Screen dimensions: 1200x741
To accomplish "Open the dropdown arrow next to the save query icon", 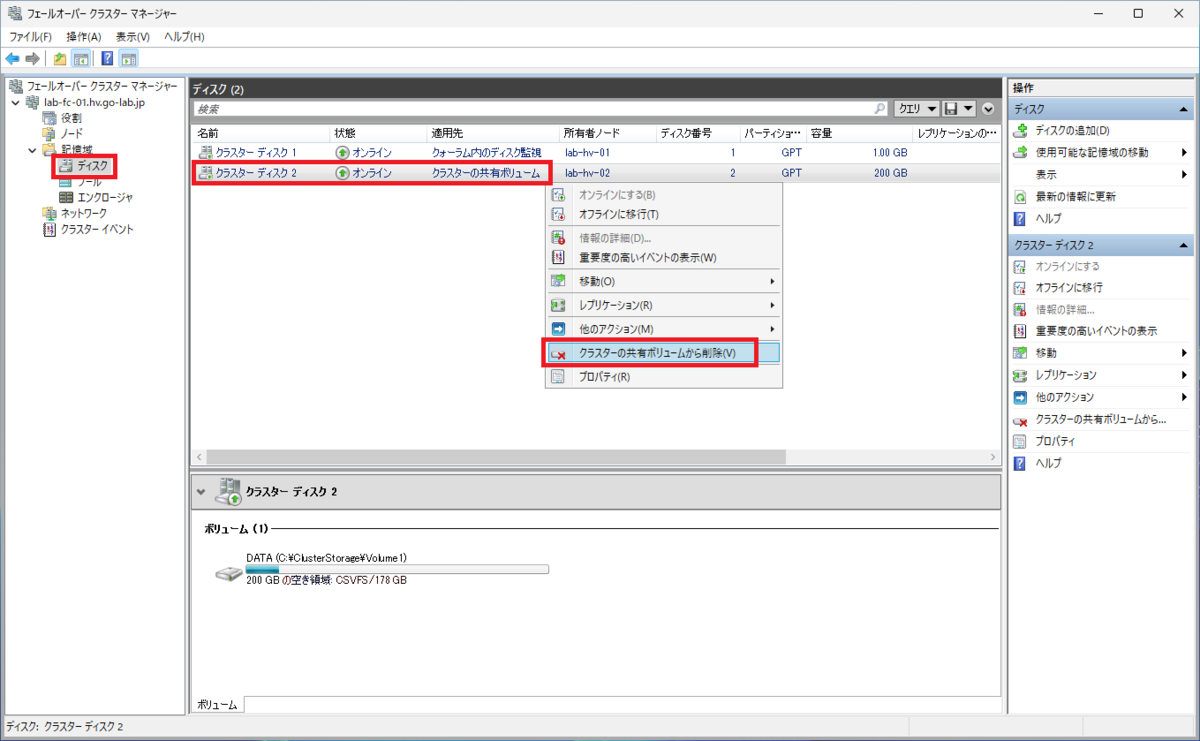I will coord(969,108).
